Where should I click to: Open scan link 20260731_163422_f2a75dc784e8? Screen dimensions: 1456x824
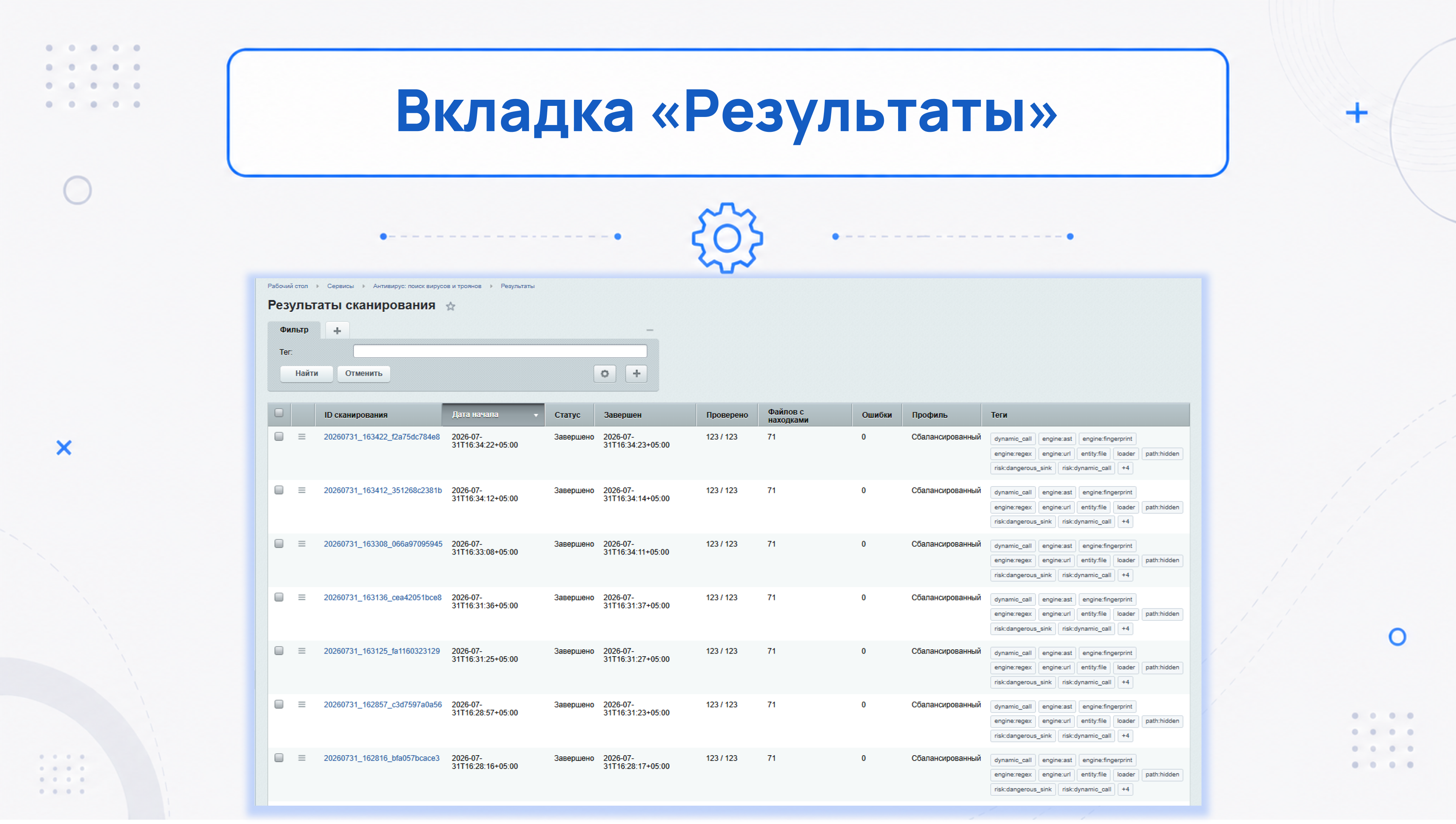point(381,437)
